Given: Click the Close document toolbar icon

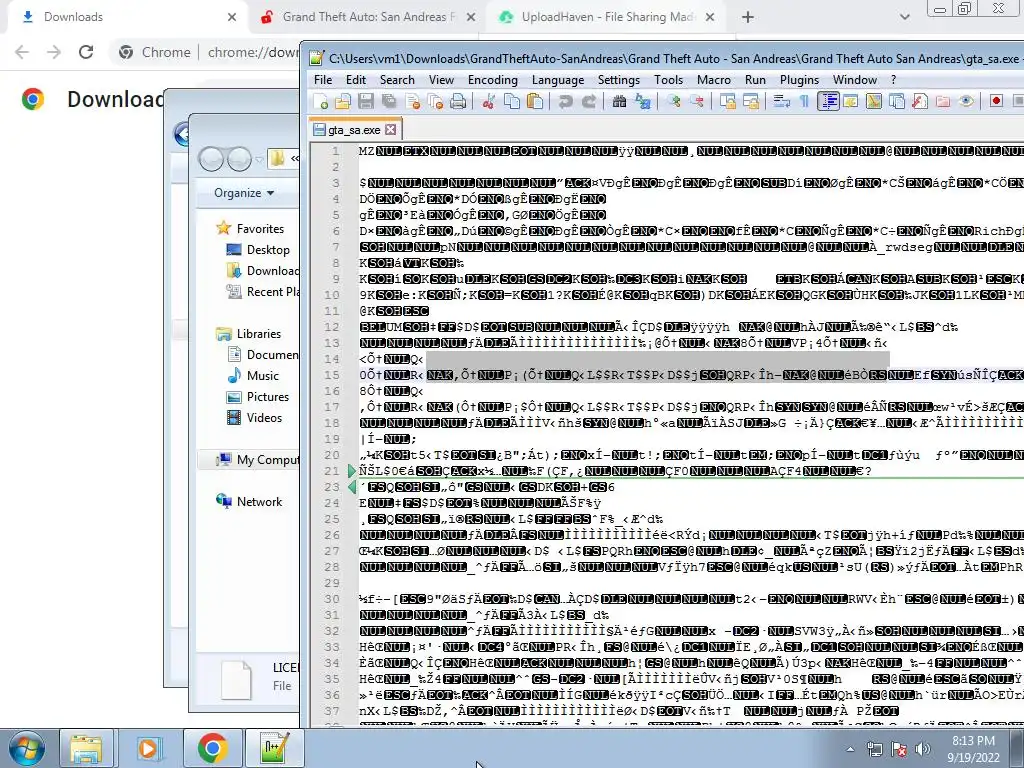Looking at the screenshot, I should pos(413,101).
